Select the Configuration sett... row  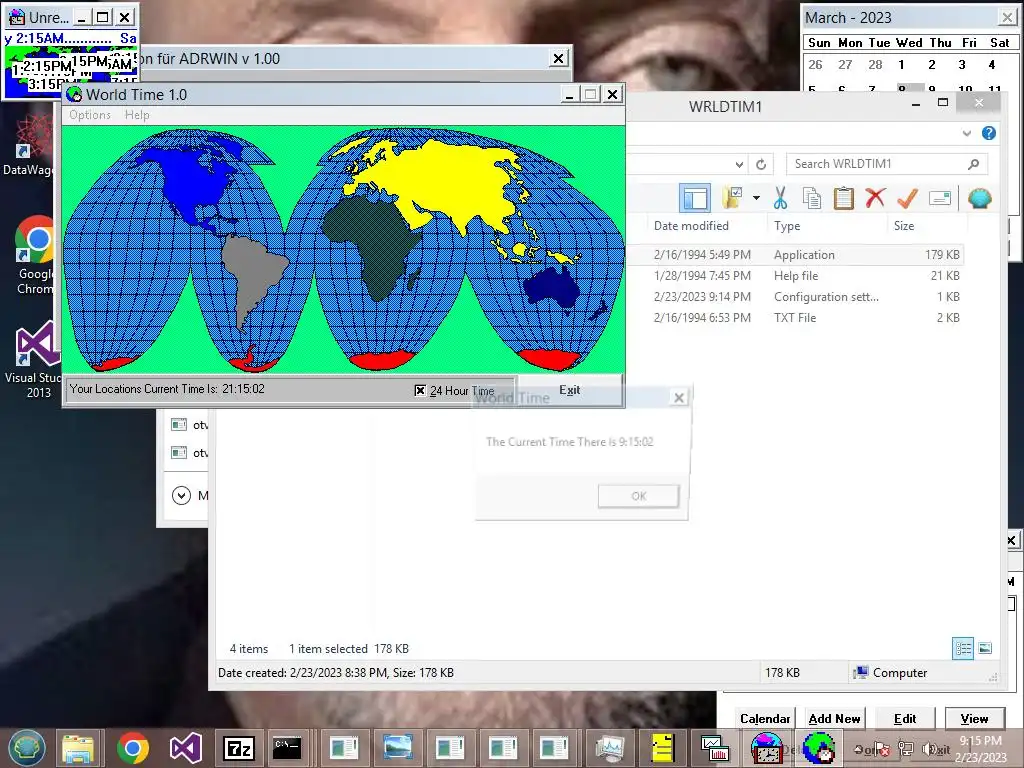tap(795, 296)
